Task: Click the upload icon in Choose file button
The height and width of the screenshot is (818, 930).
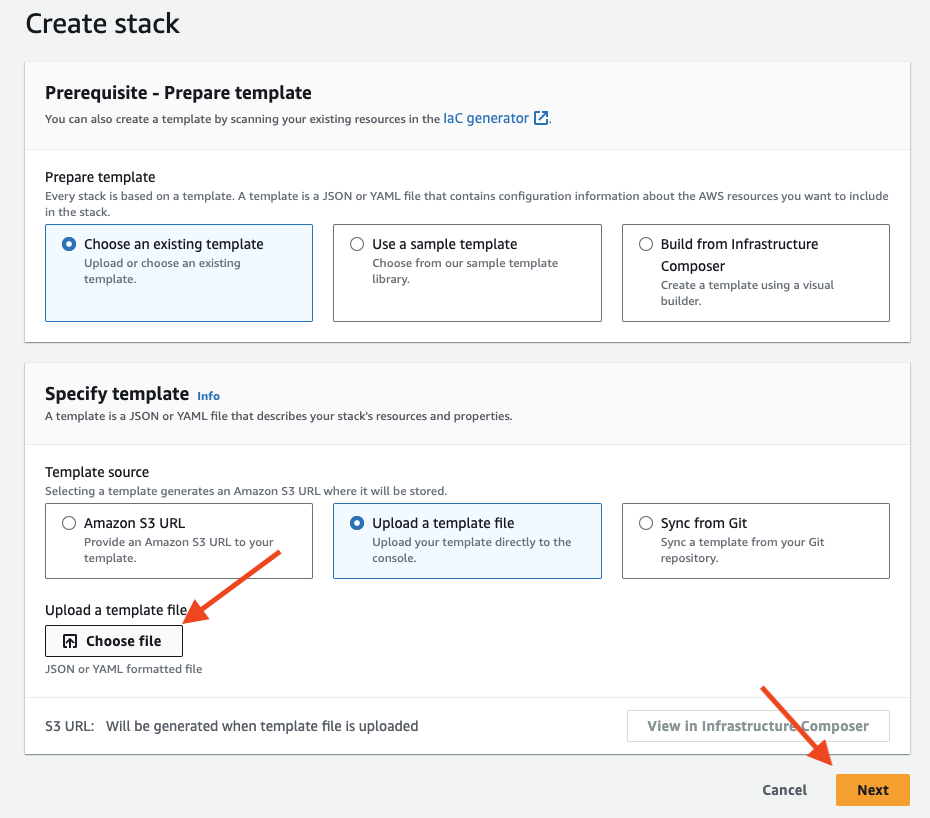Action: coord(70,641)
